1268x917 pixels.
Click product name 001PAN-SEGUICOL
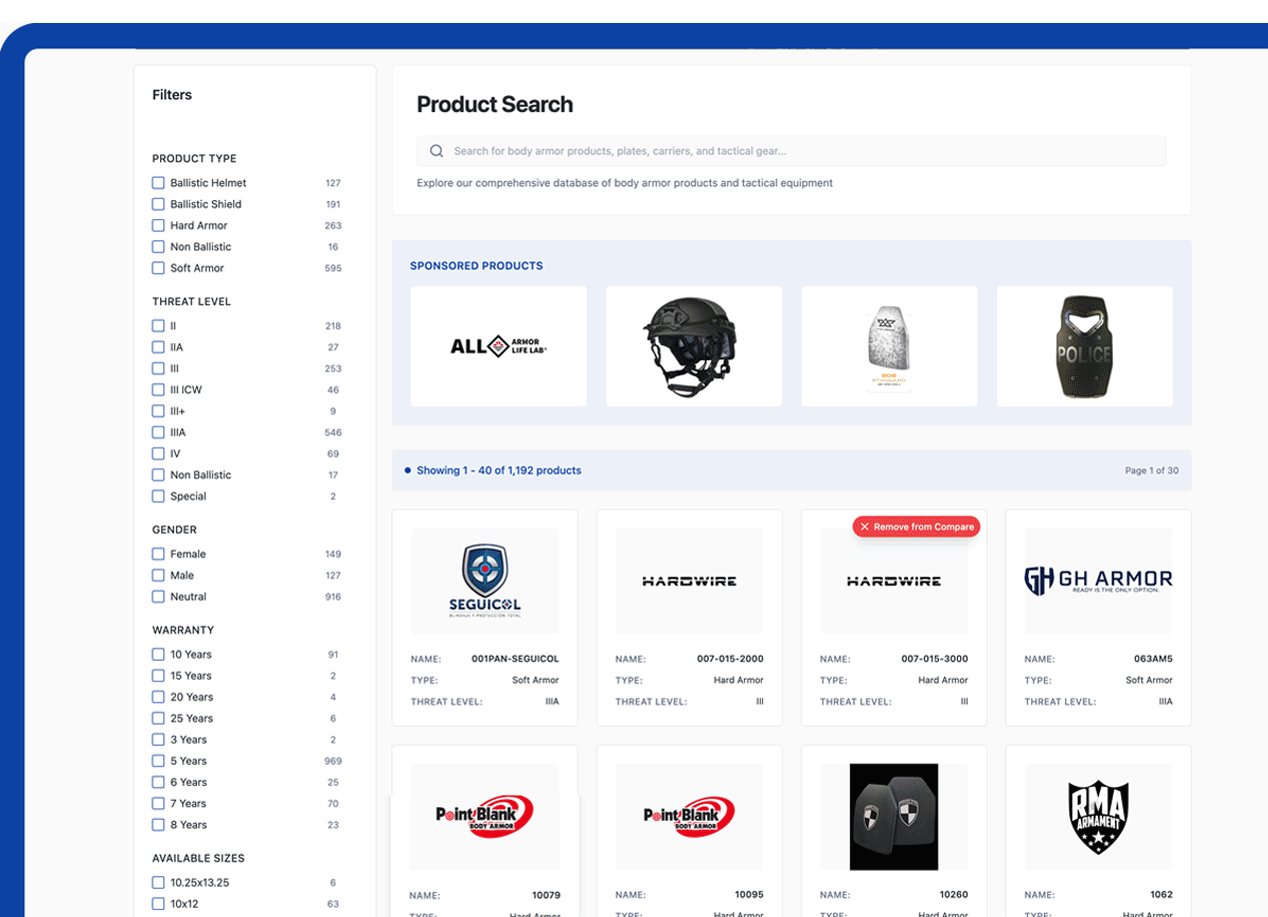click(515, 659)
